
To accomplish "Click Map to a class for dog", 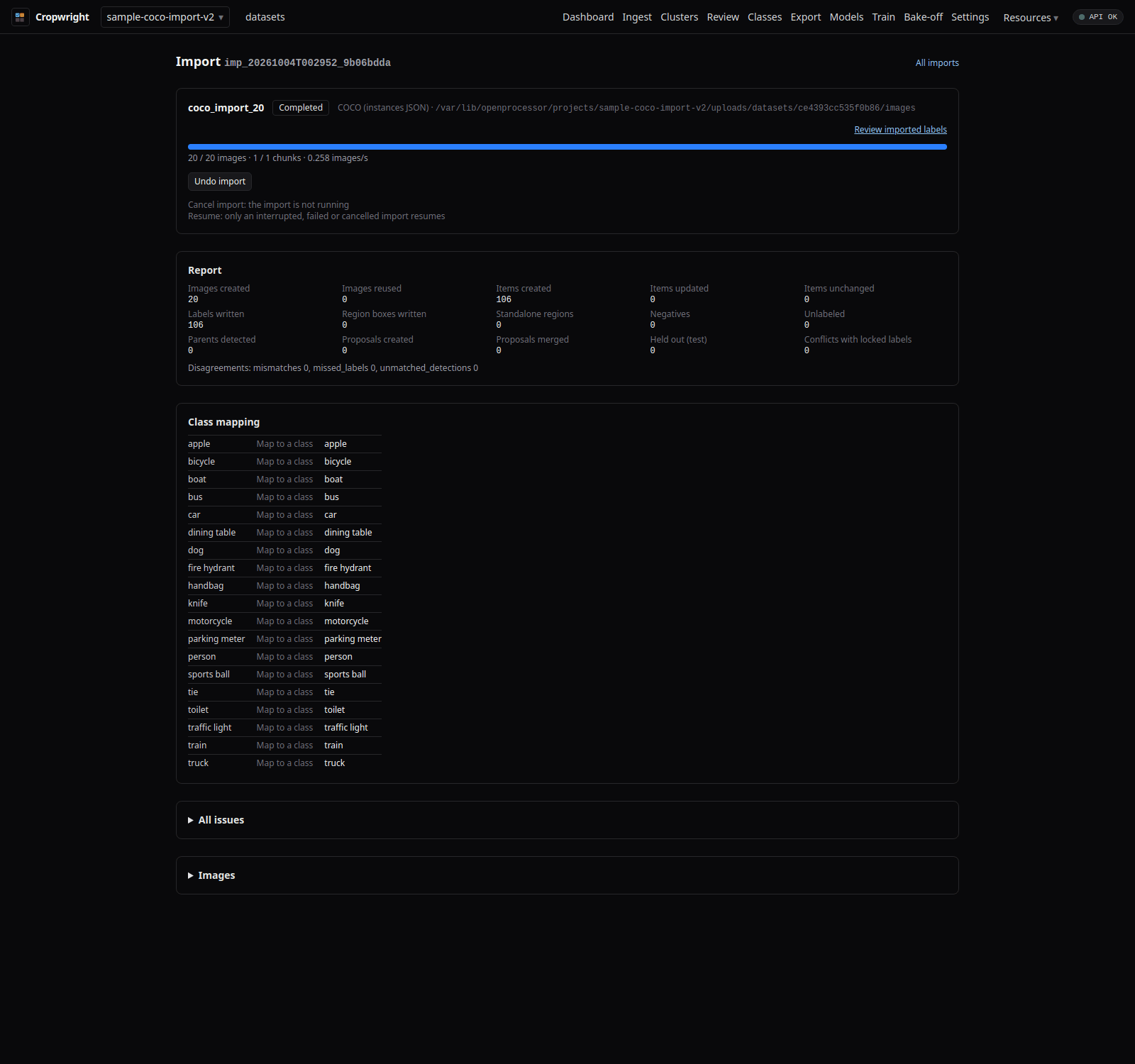I will pos(284,550).
